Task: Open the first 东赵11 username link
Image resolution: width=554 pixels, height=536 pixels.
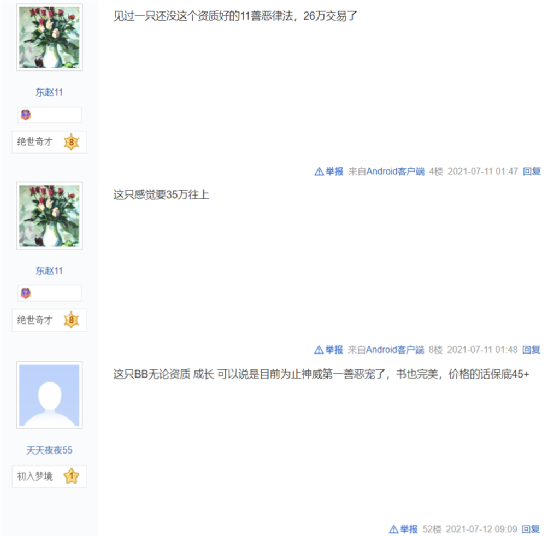Action: tap(49, 92)
